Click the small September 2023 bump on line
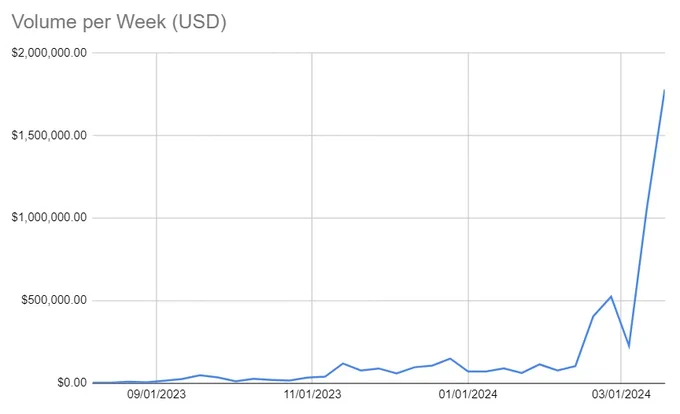 pyautogui.click(x=199, y=375)
